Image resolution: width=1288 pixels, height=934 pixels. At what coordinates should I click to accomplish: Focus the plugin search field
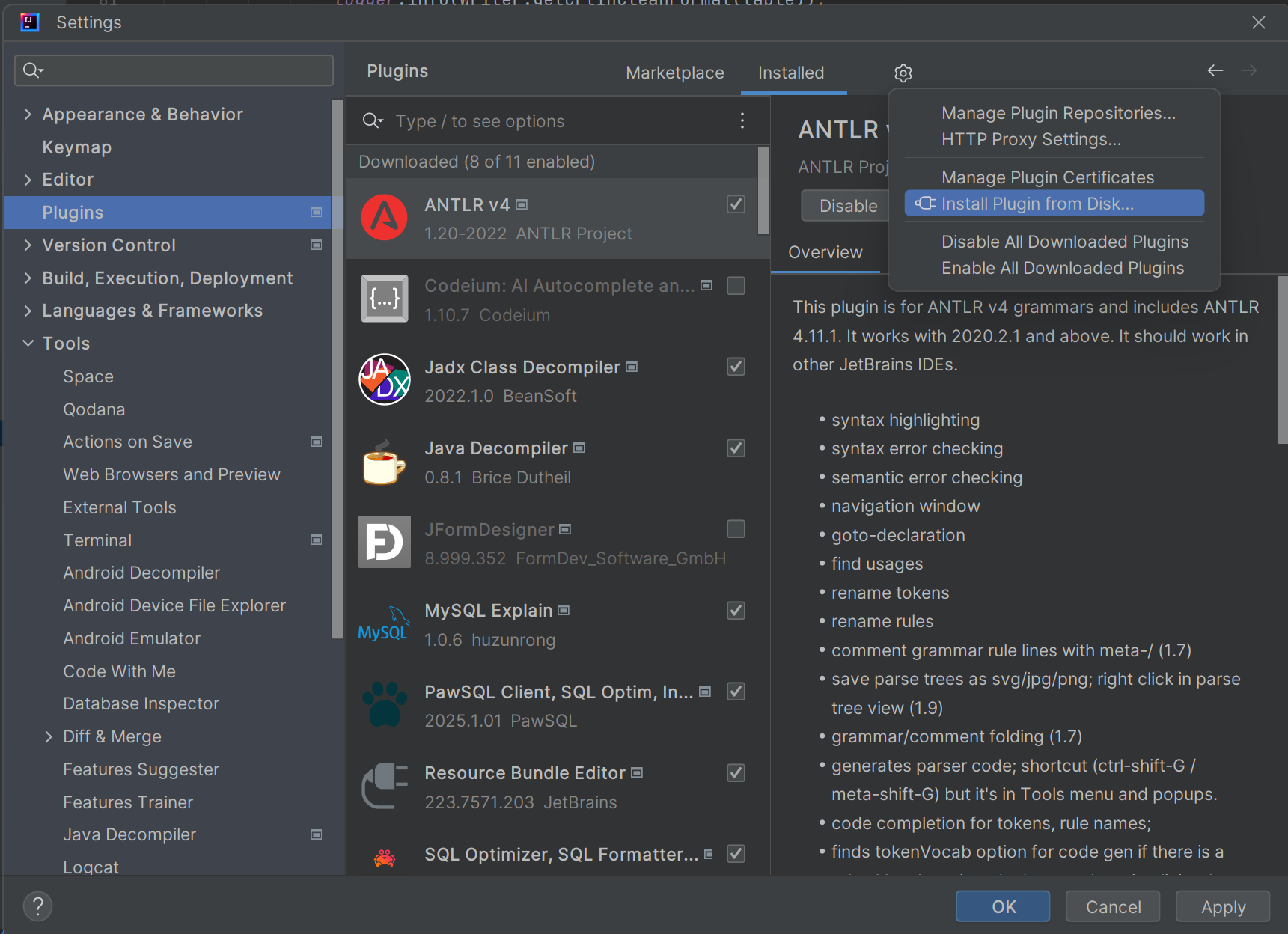tap(554, 121)
